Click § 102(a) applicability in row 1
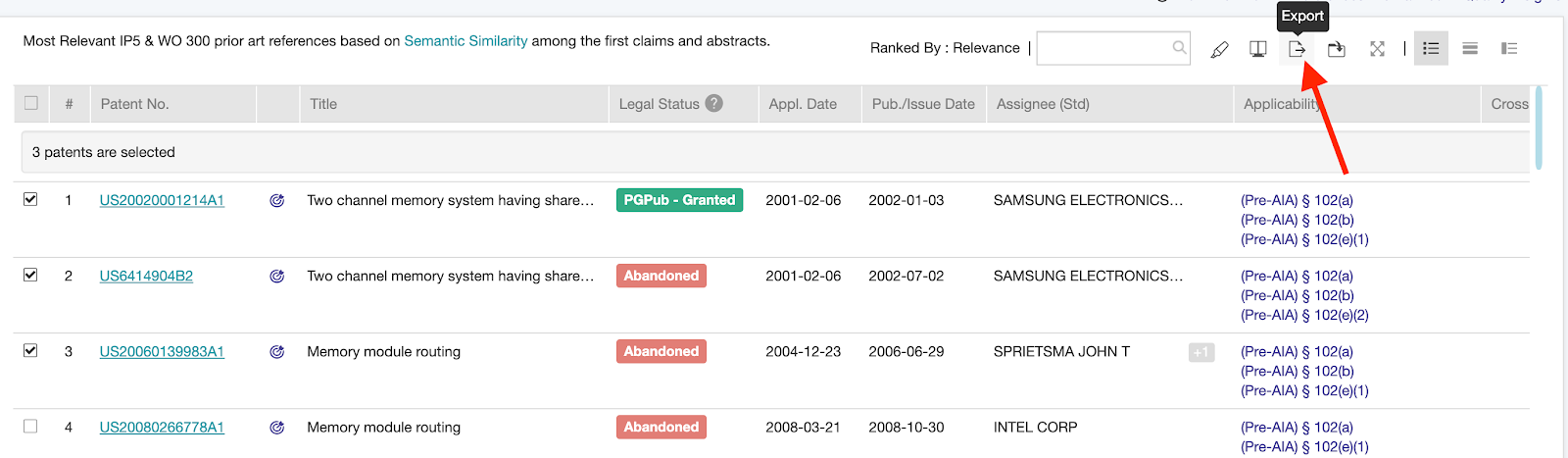 point(1297,200)
